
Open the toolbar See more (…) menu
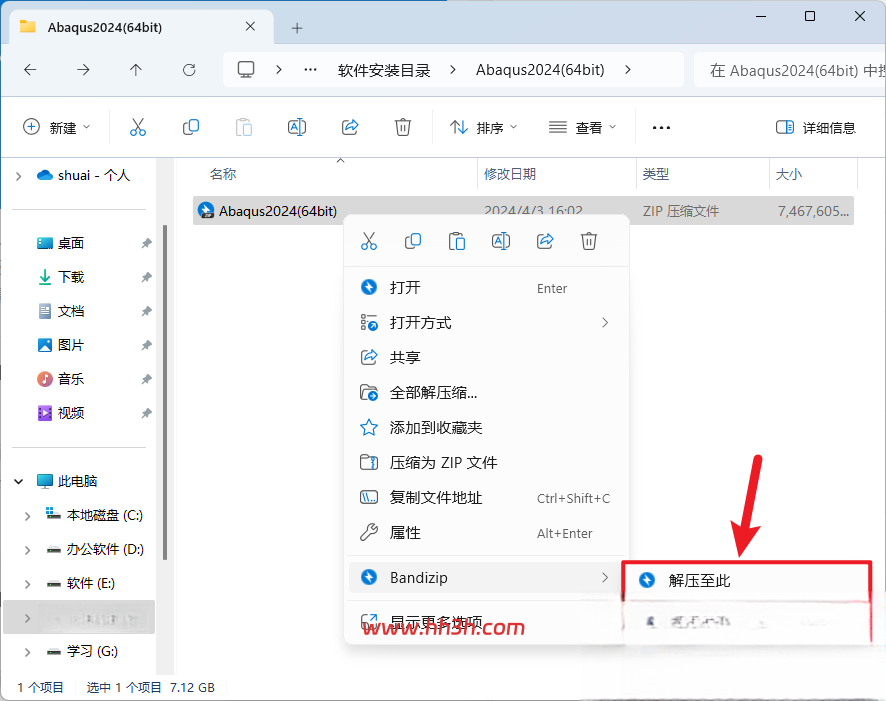coord(661,128)
